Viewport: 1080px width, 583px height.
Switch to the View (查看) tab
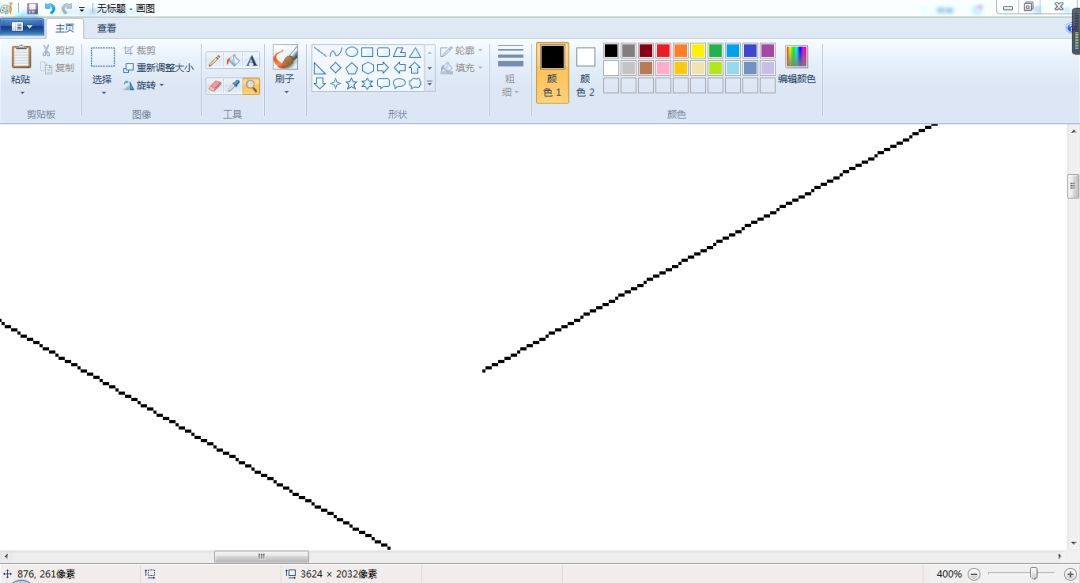pos(106,28)
